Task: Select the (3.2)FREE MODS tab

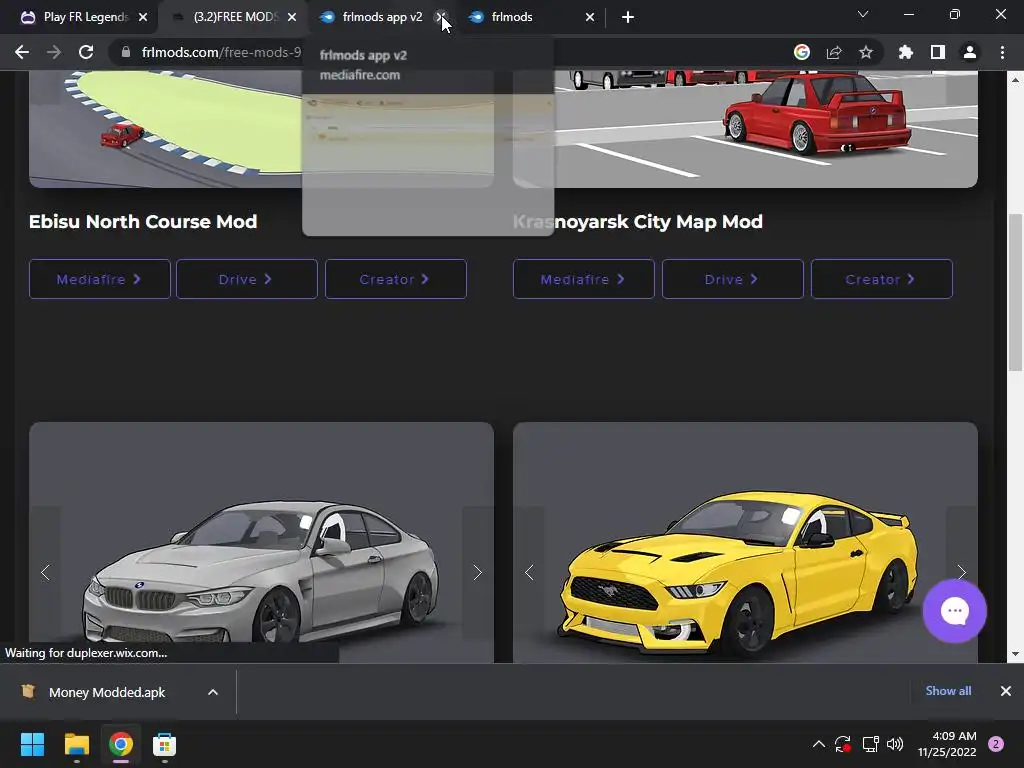Action: pyautogui.click(x=235, y=17)
